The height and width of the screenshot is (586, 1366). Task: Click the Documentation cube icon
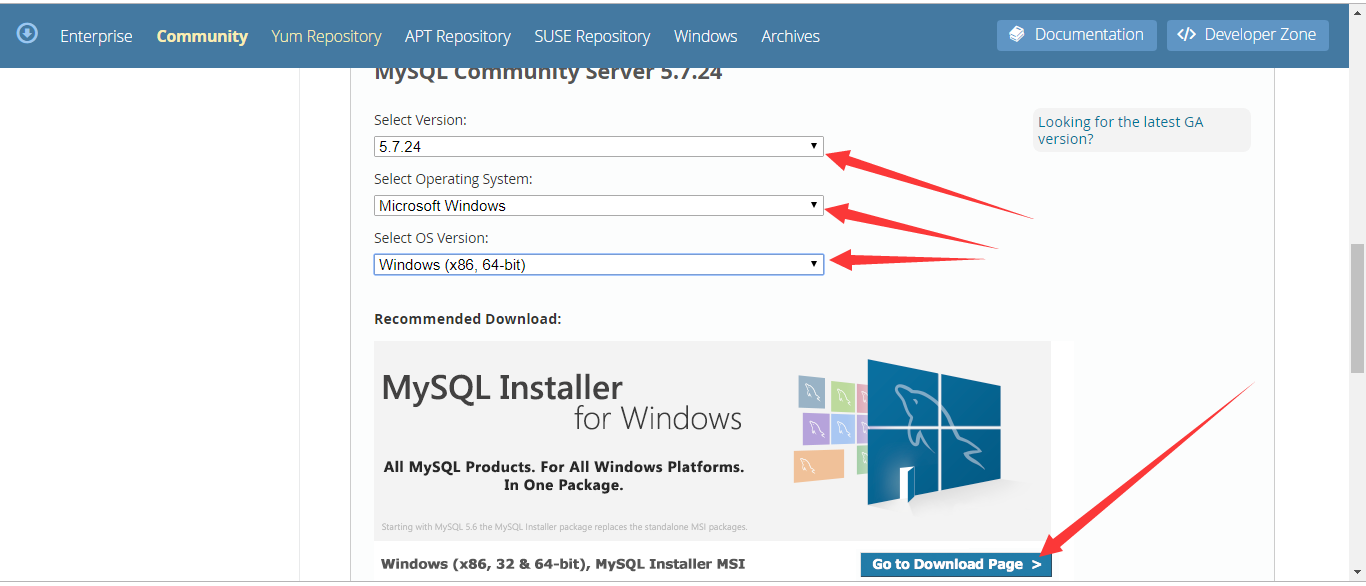[x=1016, y=34]
